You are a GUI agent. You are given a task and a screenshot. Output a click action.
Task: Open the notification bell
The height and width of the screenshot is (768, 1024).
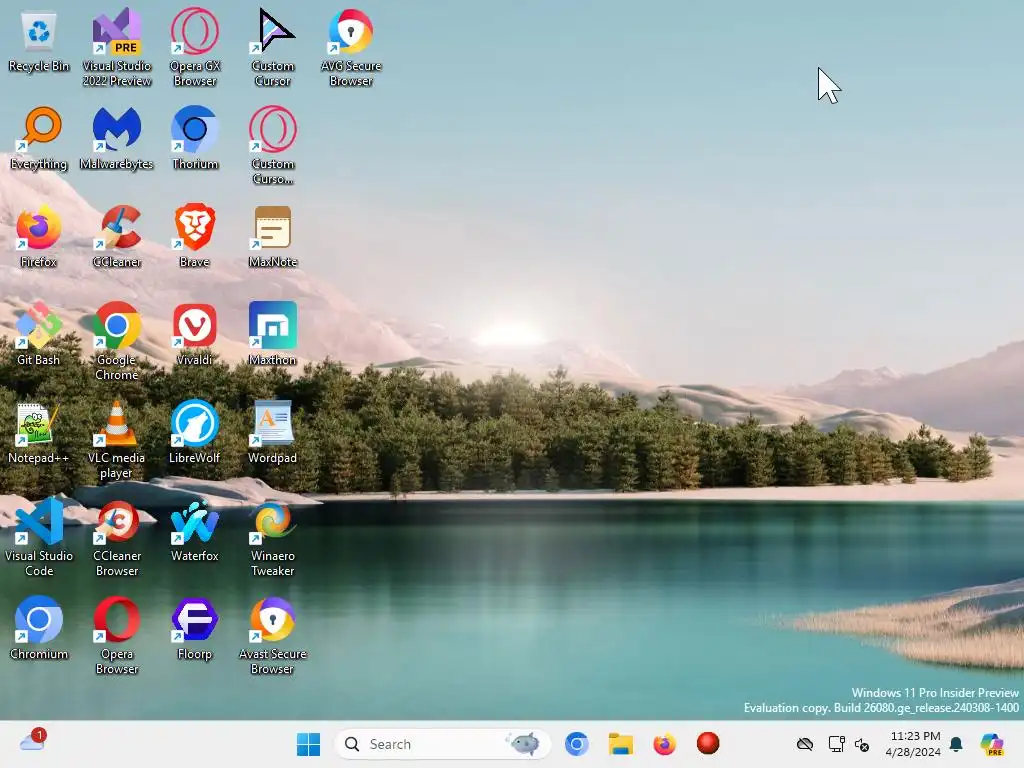(956, 744)
